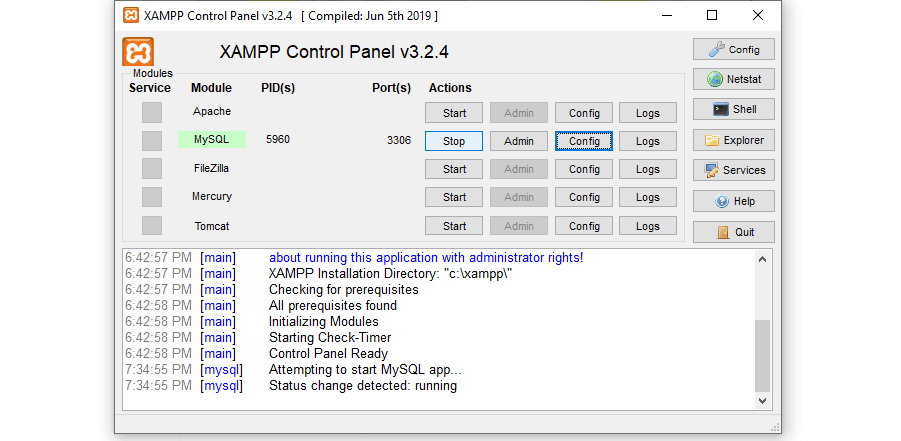
Task: Open the Services button
Action: click(x=733, y=170)
